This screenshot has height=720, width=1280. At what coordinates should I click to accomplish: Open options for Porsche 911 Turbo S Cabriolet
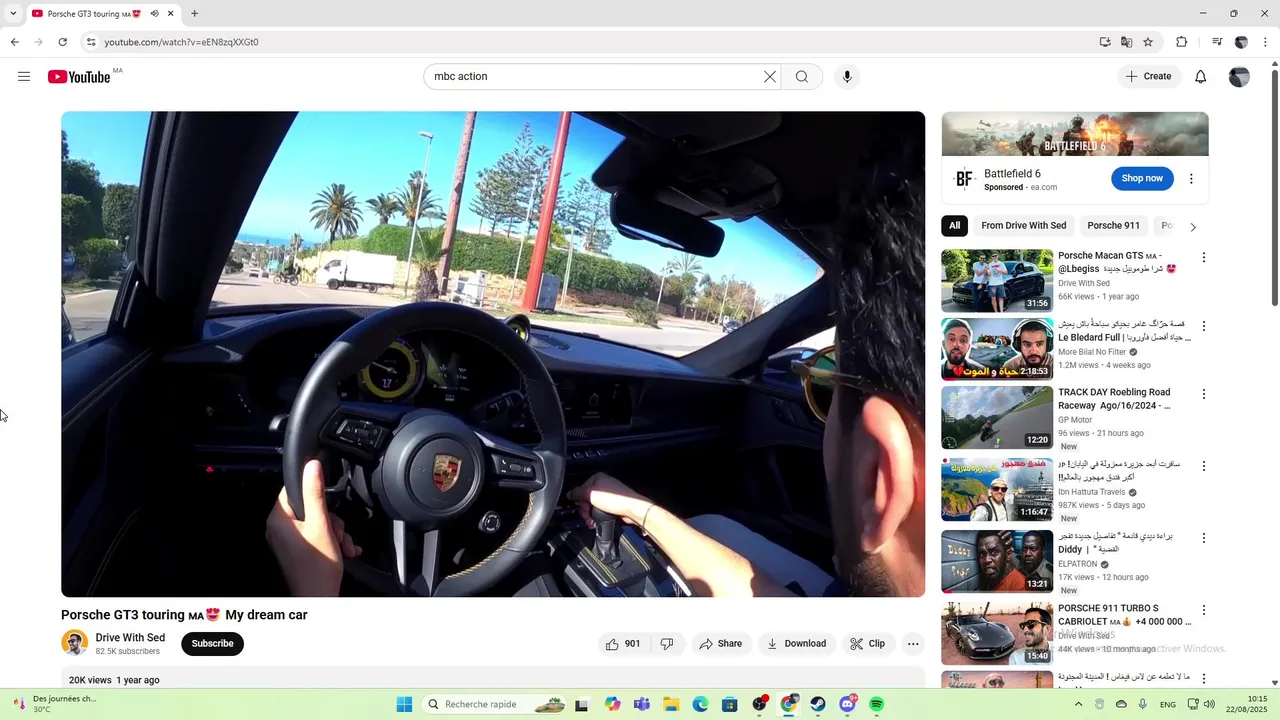coord(1204,610)
